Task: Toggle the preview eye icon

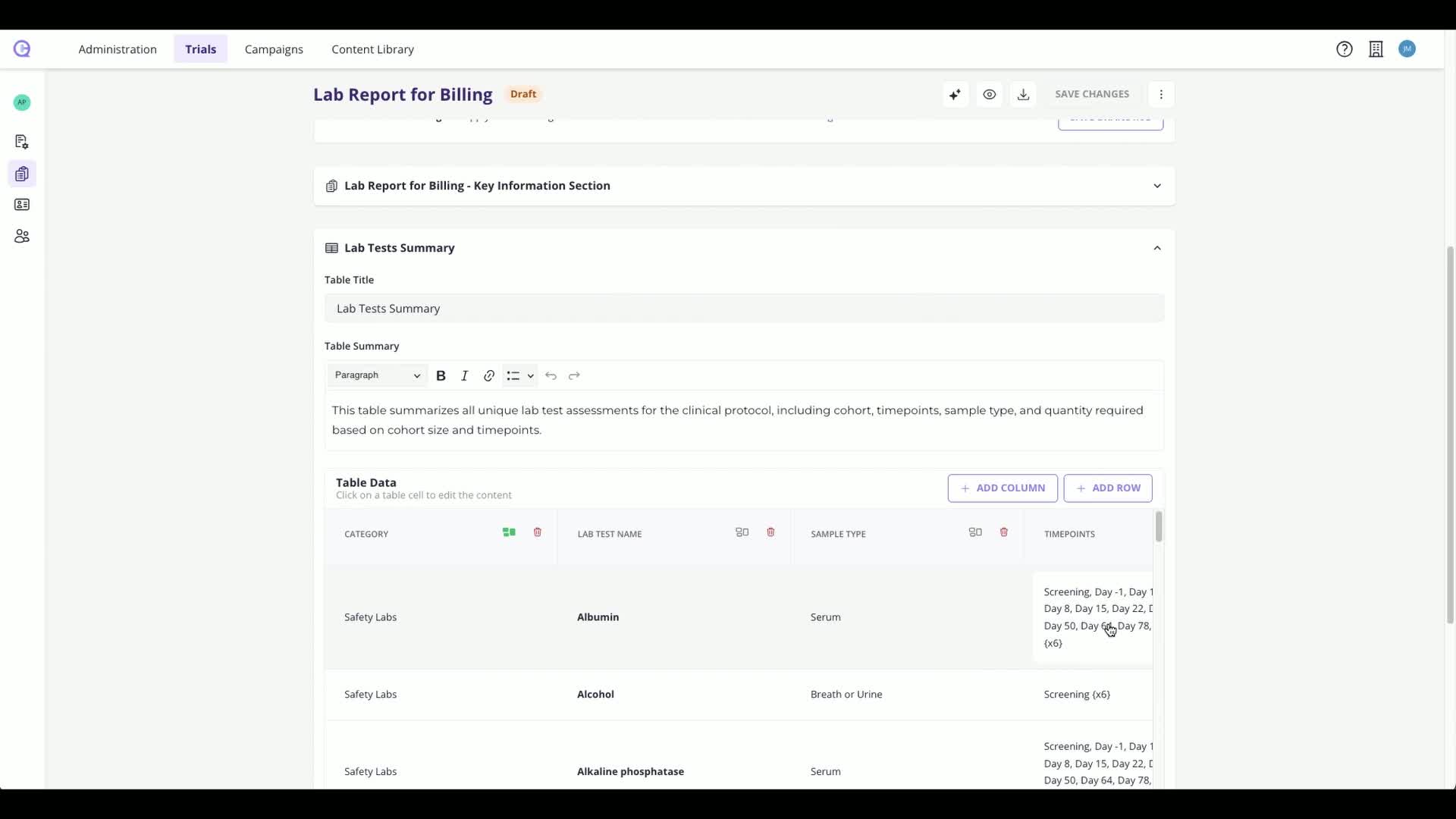Action: click(x=990, y=95)
